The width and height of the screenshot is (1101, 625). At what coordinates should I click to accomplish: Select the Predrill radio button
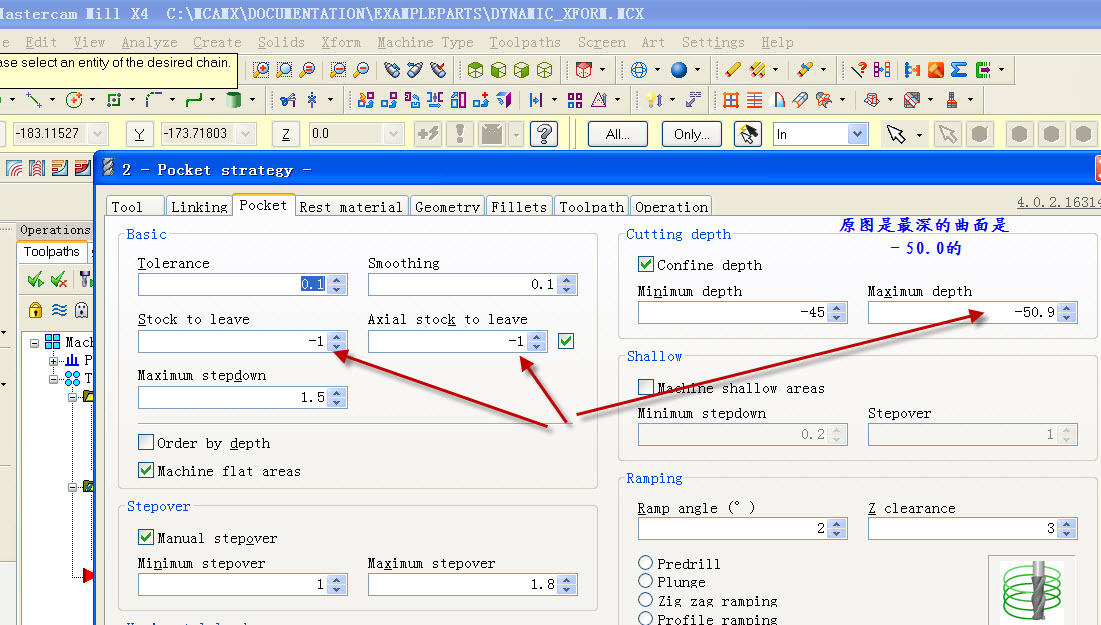[x=645, y=562]
